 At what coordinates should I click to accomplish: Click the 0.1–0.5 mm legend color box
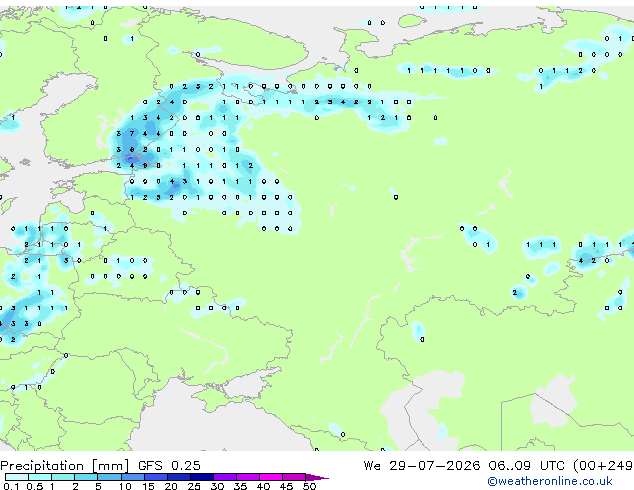[x=17, y=477]
